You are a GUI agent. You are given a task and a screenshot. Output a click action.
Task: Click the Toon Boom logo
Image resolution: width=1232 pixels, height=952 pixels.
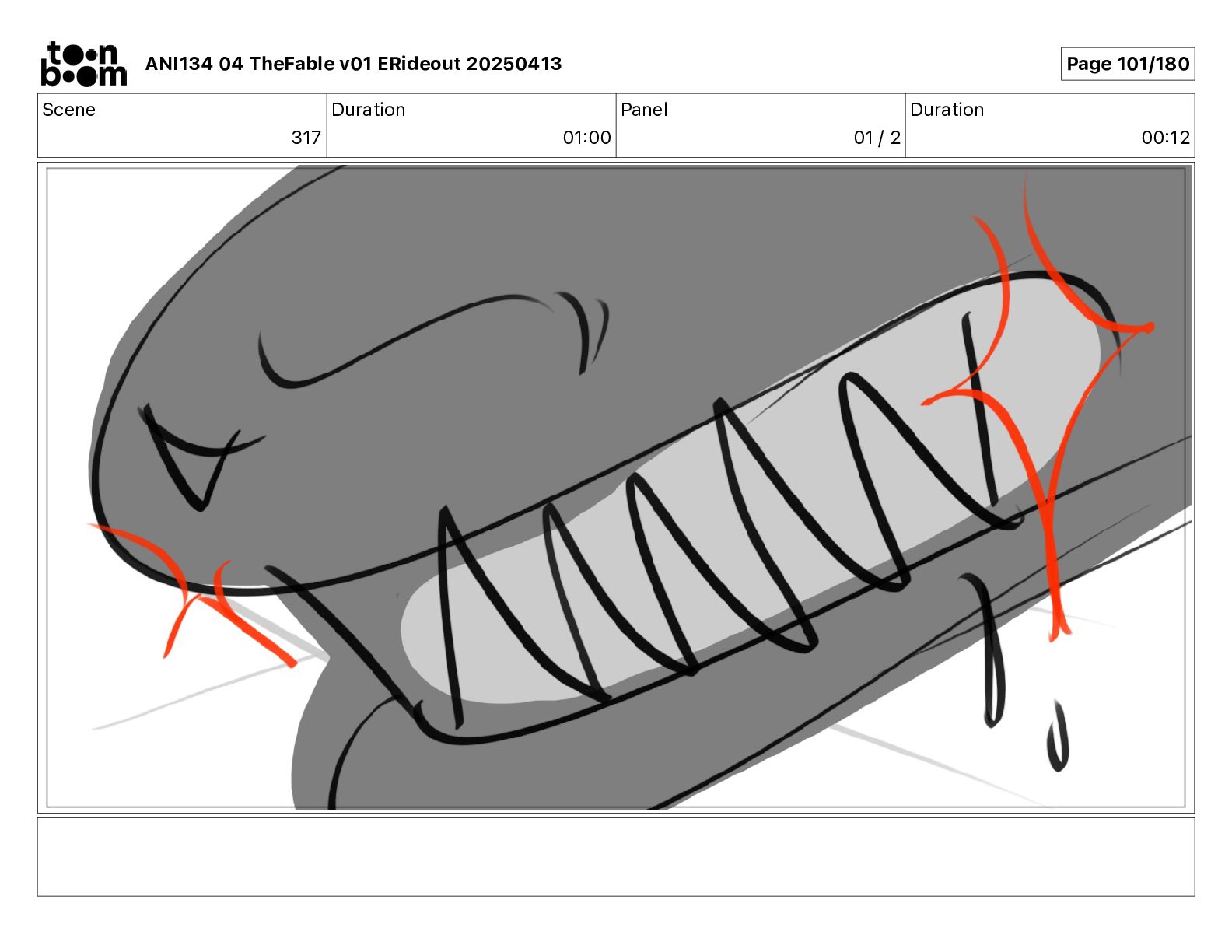pos(84,64)
